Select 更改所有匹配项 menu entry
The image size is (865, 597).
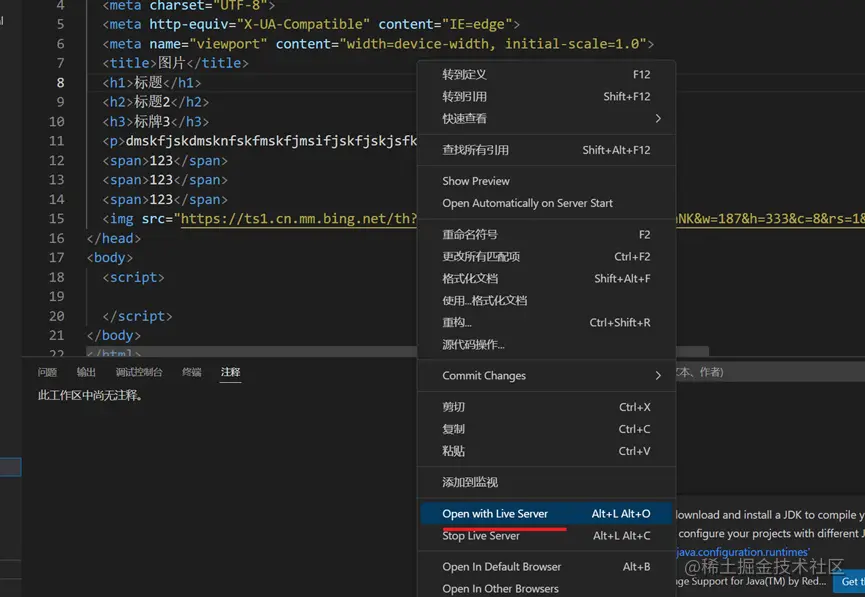(x=546, y=257)
